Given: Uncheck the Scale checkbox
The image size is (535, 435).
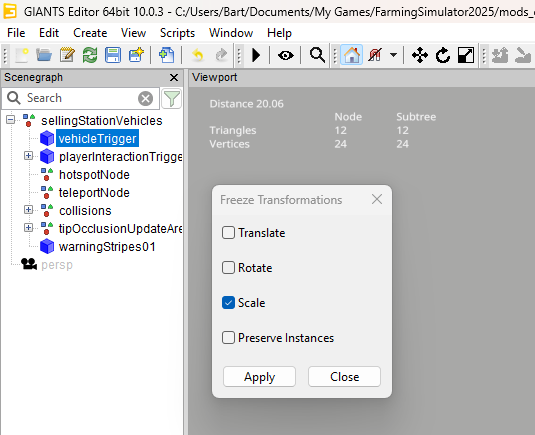Looking at the screenshot, I should pos(228,303).
